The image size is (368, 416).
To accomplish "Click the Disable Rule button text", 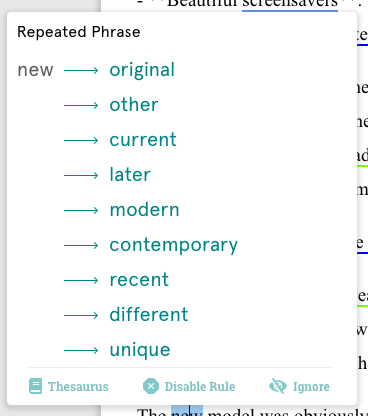I will coord(200,386).
